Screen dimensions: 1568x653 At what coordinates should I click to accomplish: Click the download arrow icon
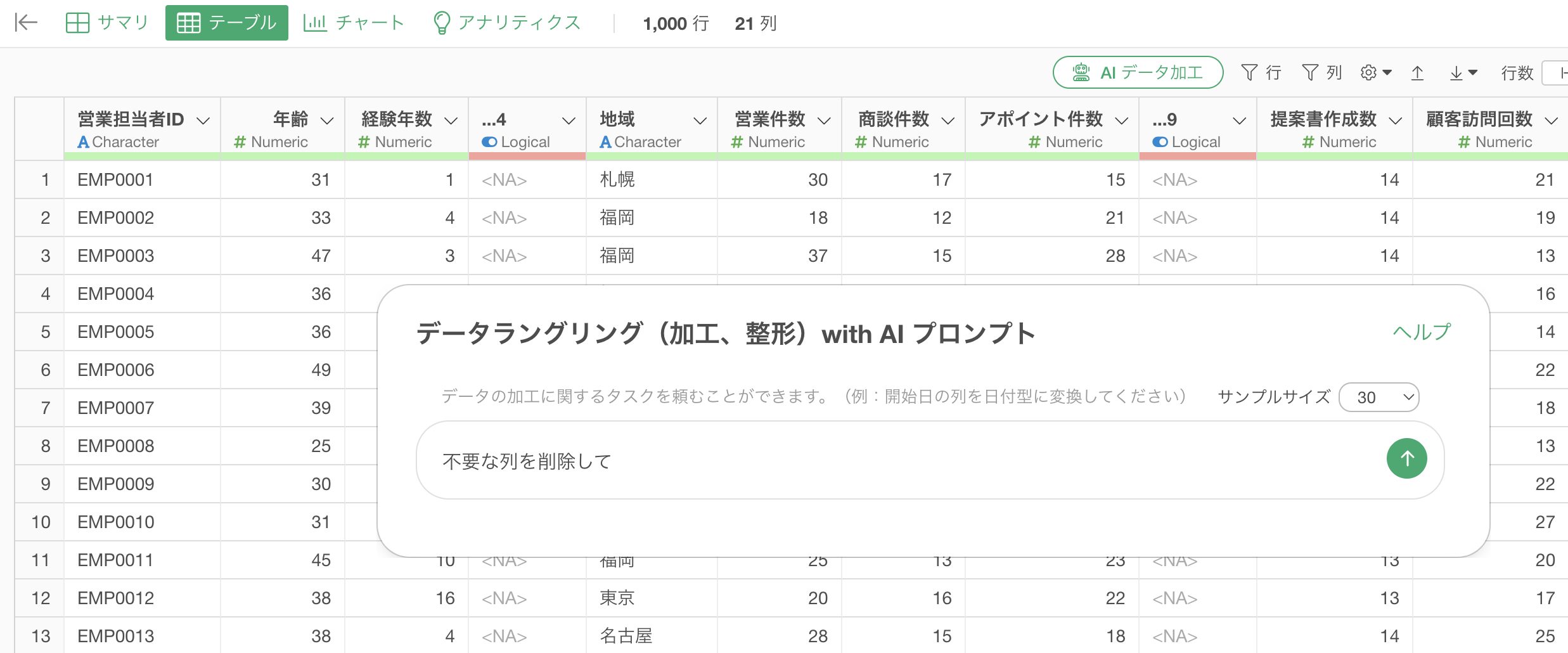(x=1463, y=73)
